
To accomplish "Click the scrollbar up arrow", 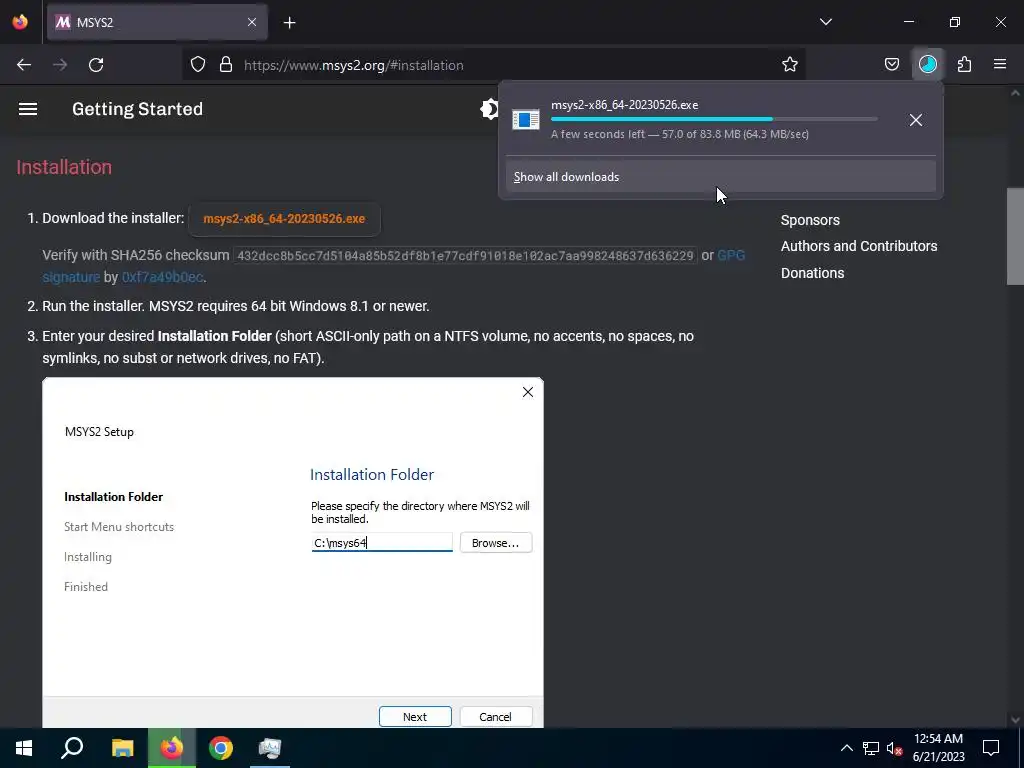I will (x=1015, y=93).
